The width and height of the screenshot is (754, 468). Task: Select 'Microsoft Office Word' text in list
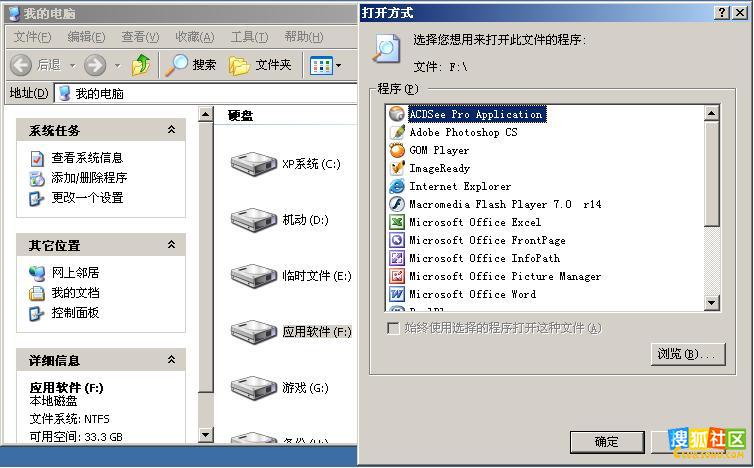click(x=472, y=294)
